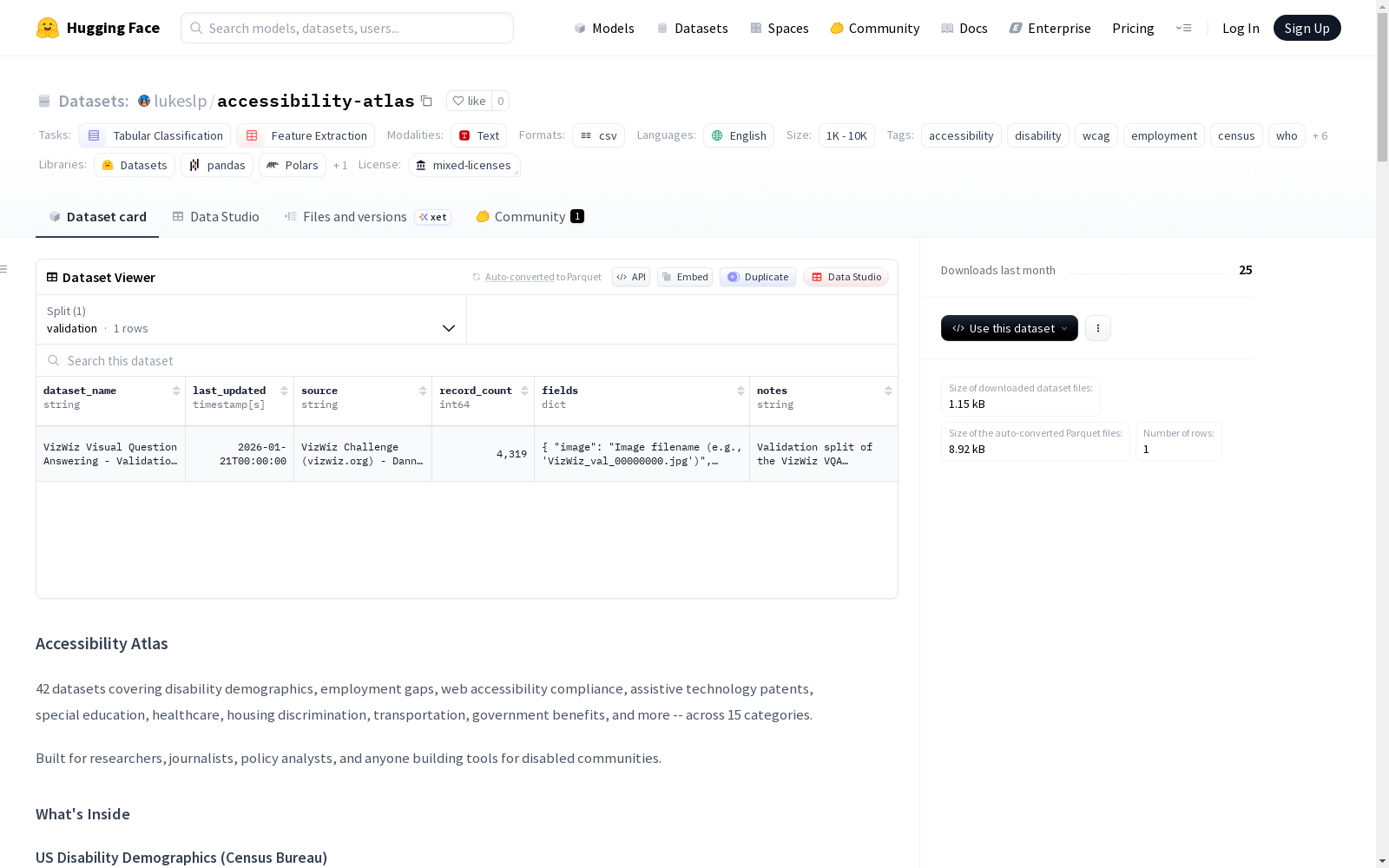
Task: Select the pandas library tag
Action: pos(217,165)
